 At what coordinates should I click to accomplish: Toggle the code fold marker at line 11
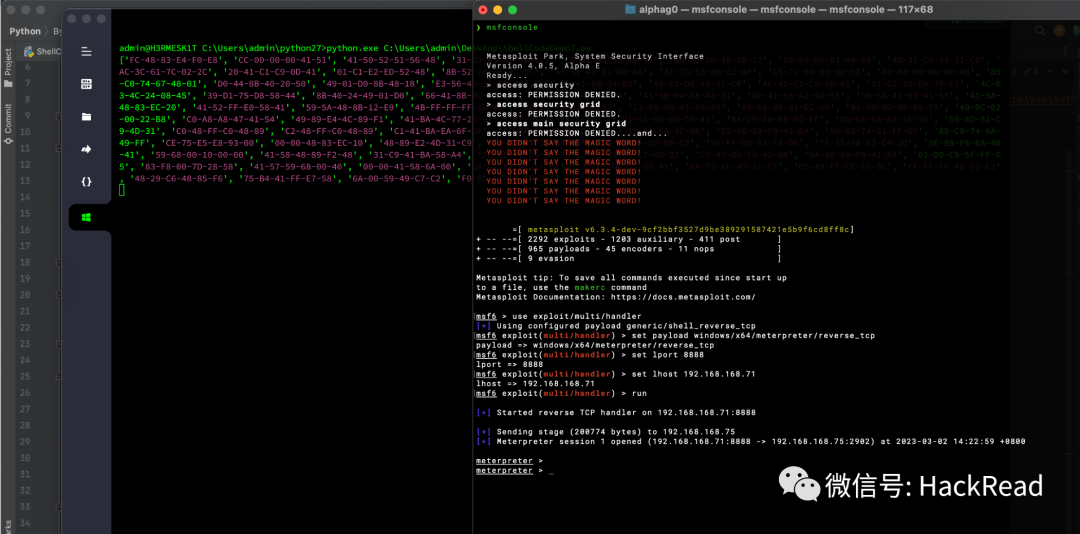point(58,149)
